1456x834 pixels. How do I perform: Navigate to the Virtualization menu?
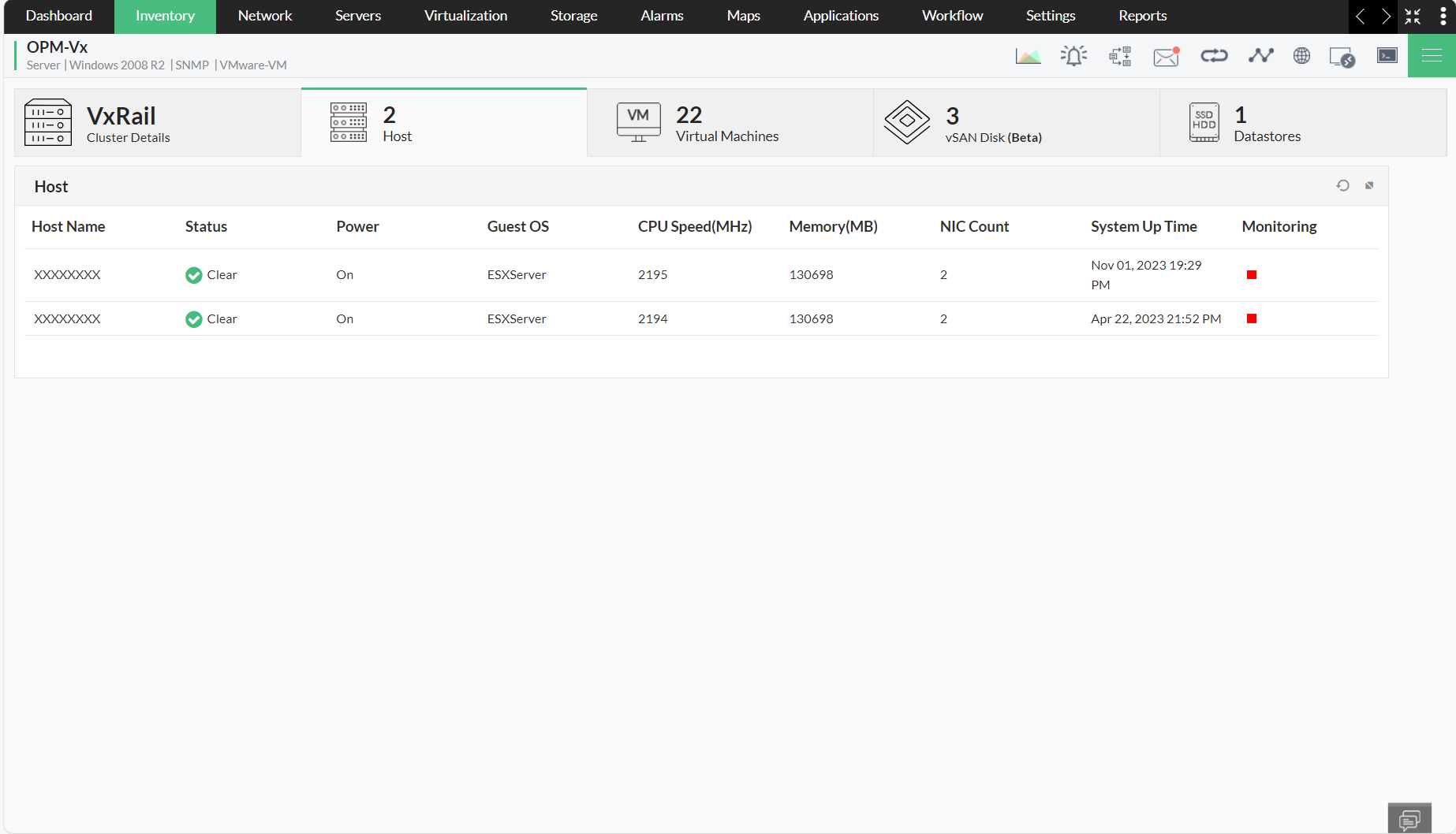(x=465, y=16)
